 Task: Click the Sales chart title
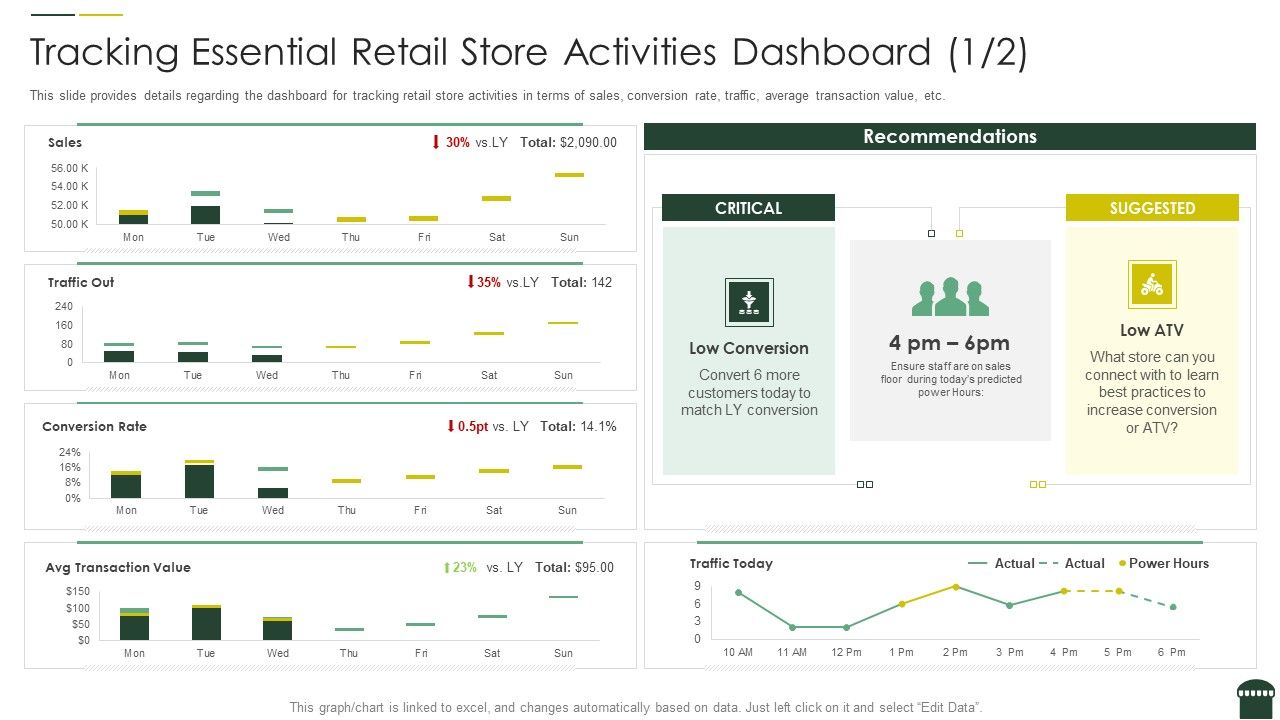65,142
